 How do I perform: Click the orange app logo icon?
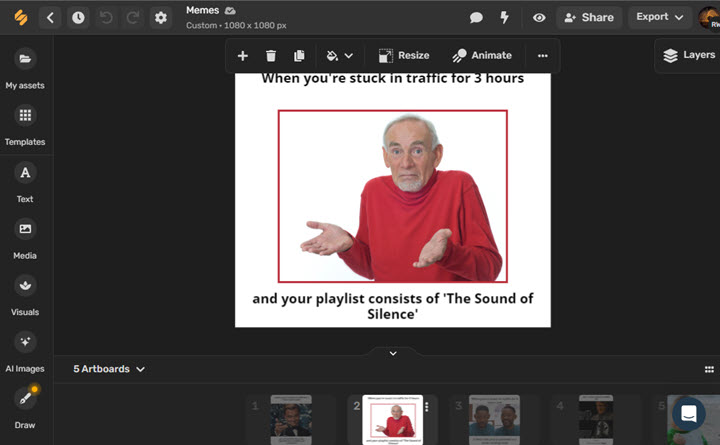tap(21, 17)
